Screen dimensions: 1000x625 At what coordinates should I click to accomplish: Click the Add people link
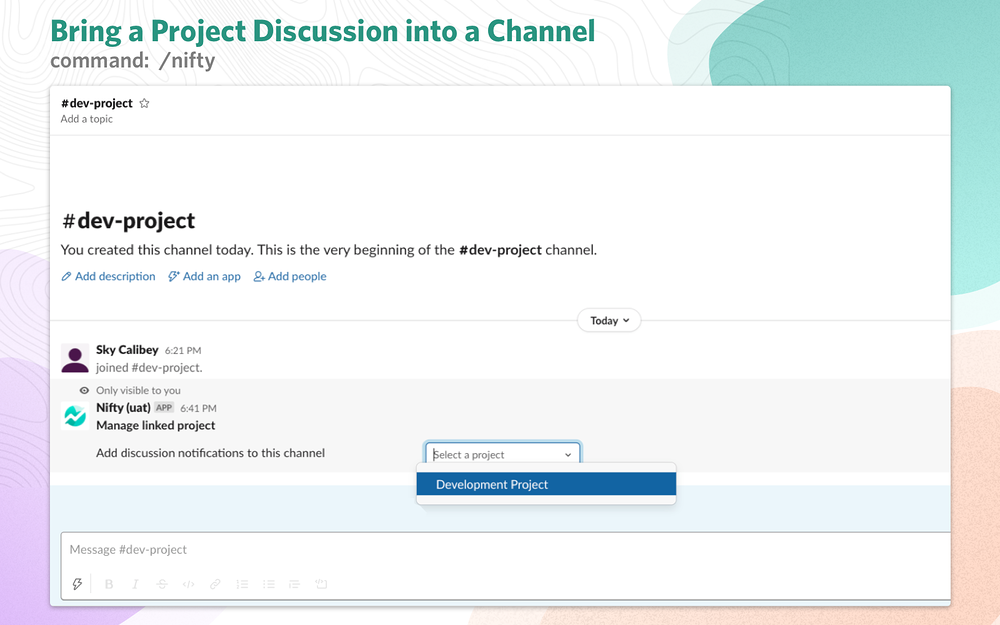click(x=290, y=276)
